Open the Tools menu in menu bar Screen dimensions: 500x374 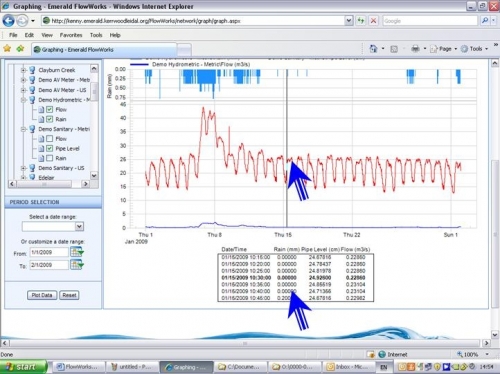pyautogui.click(x=96, y=35)
